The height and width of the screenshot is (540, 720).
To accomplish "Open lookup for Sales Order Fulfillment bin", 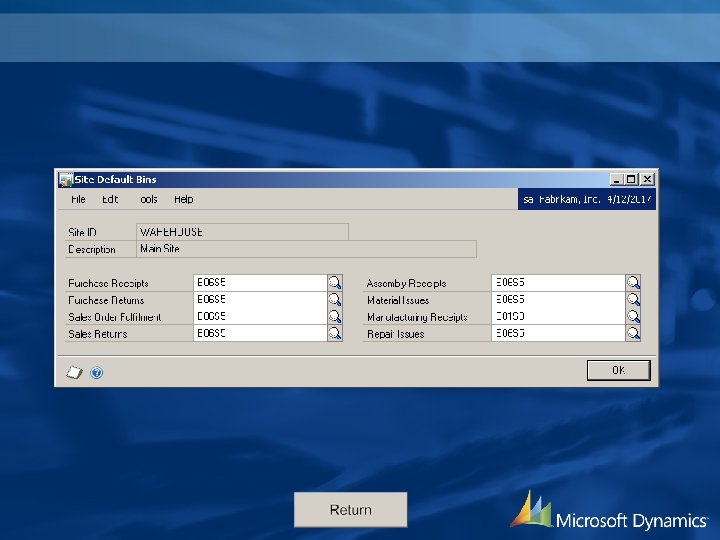I will pos(335,316).
